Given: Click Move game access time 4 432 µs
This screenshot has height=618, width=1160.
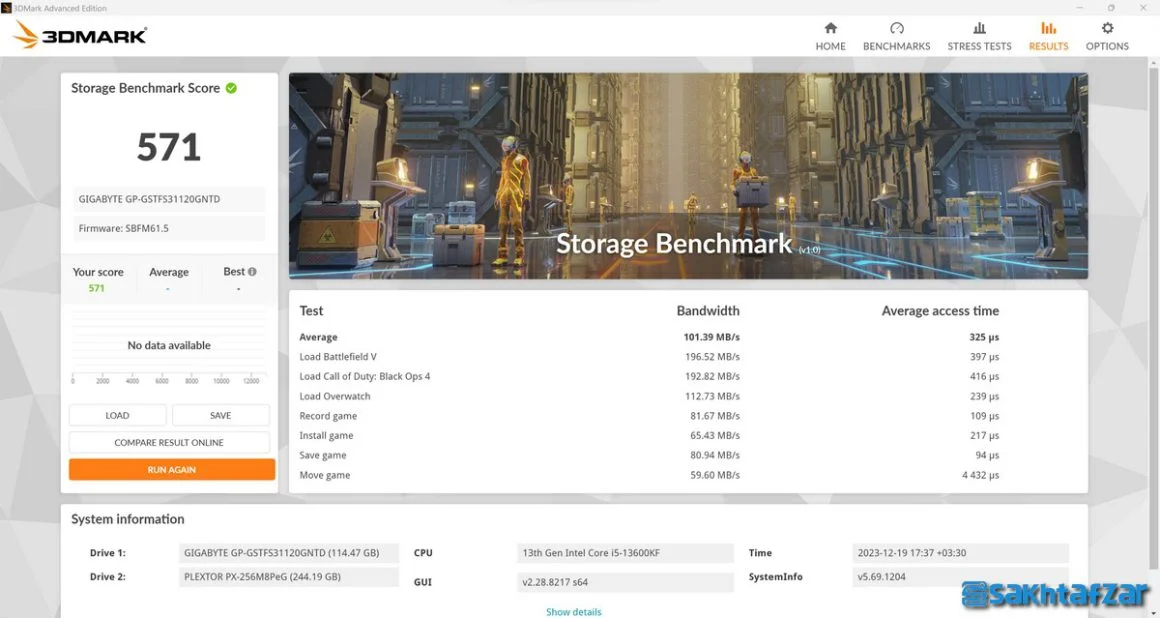Looking at the screenshot, I should (x=980, y=475).
